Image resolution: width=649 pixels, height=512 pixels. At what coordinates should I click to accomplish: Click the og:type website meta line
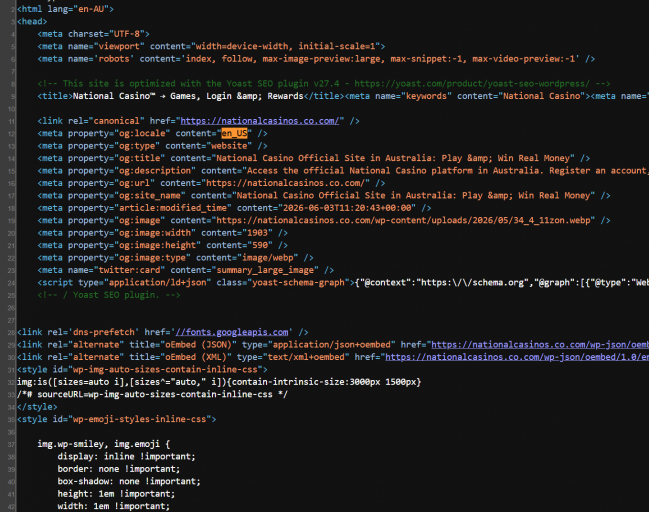tap(152, 146)
